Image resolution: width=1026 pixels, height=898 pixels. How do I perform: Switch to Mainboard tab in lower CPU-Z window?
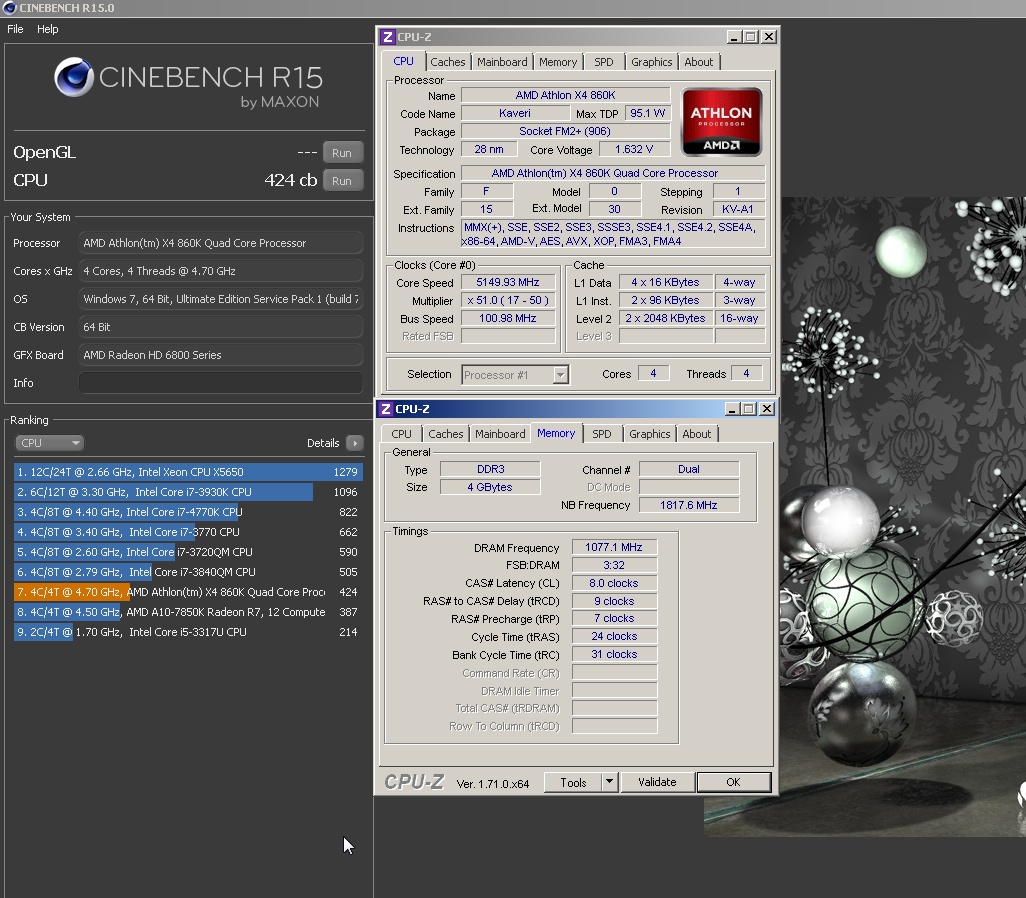click(500, 434)
